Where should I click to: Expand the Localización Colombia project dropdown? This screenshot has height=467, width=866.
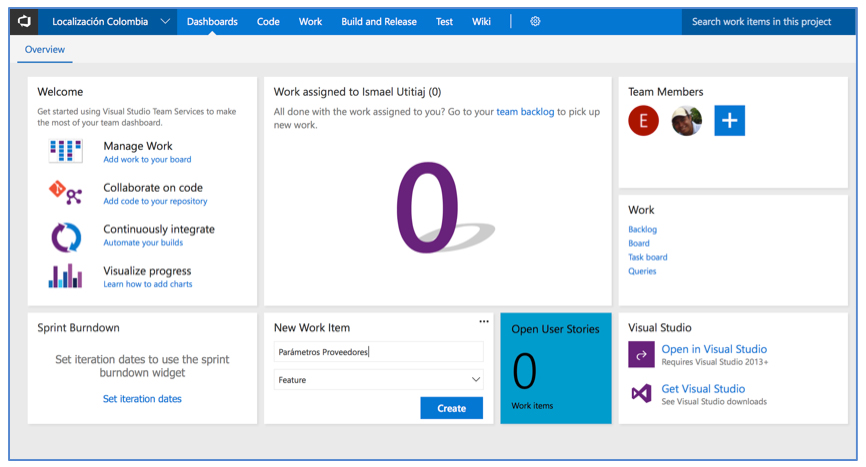coord(165,22)
